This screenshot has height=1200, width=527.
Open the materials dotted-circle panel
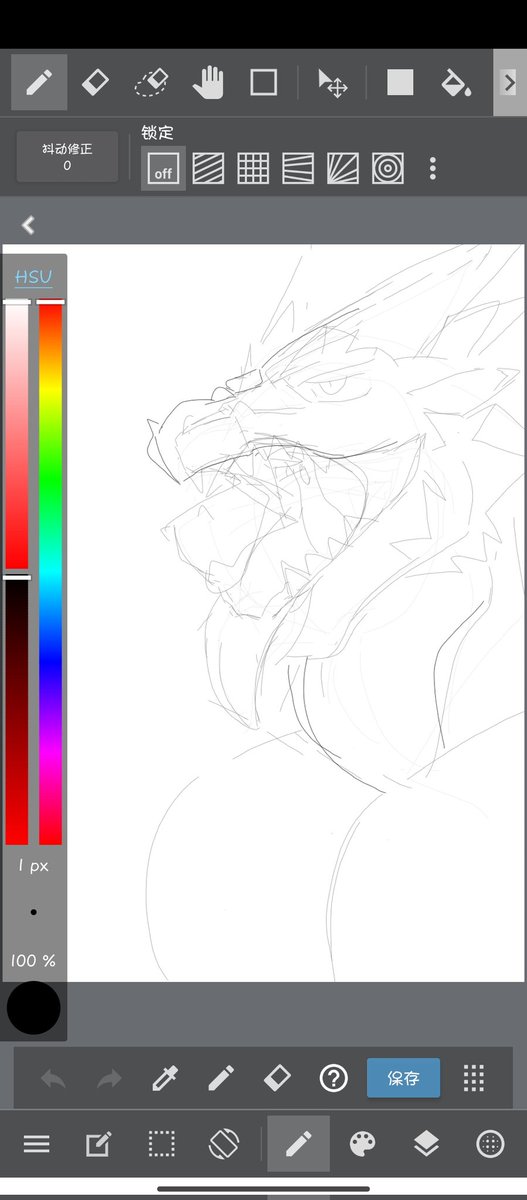490,1144
